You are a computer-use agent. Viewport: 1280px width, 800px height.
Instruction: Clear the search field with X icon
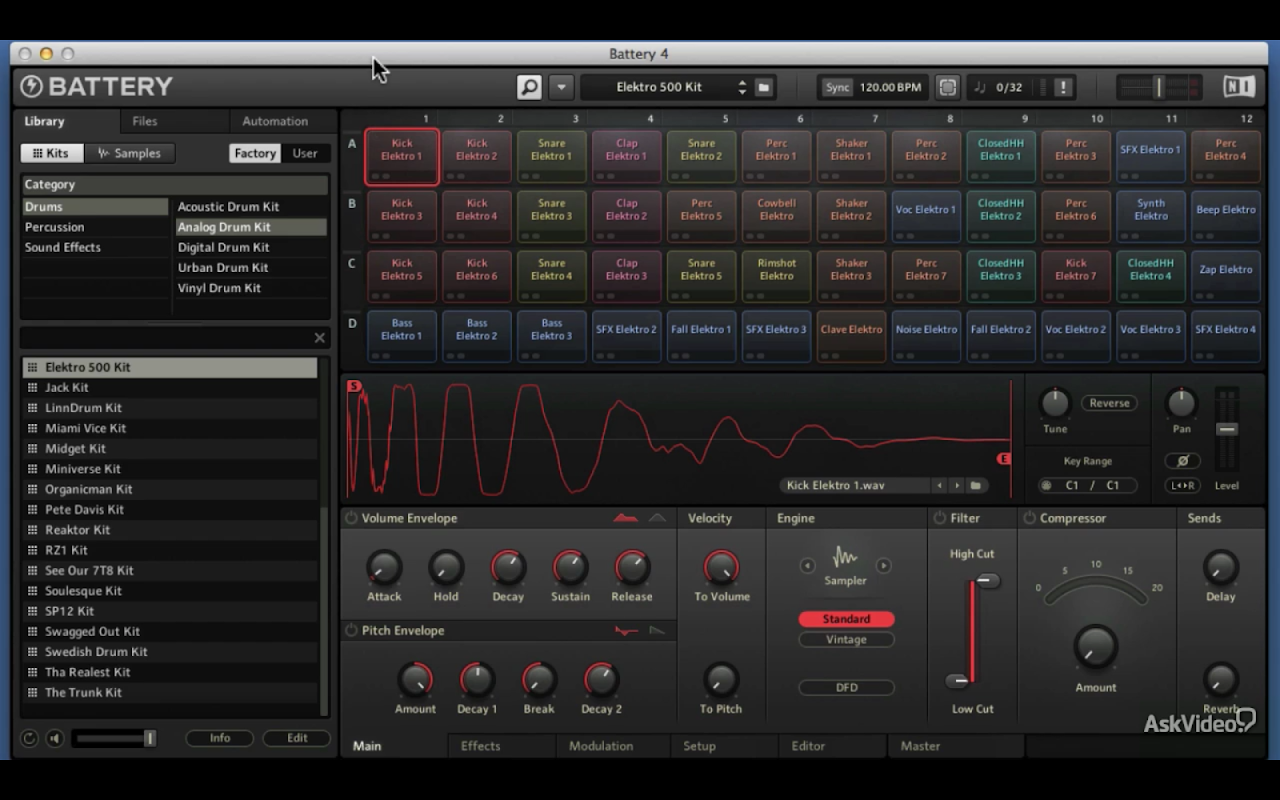point(320,338)
